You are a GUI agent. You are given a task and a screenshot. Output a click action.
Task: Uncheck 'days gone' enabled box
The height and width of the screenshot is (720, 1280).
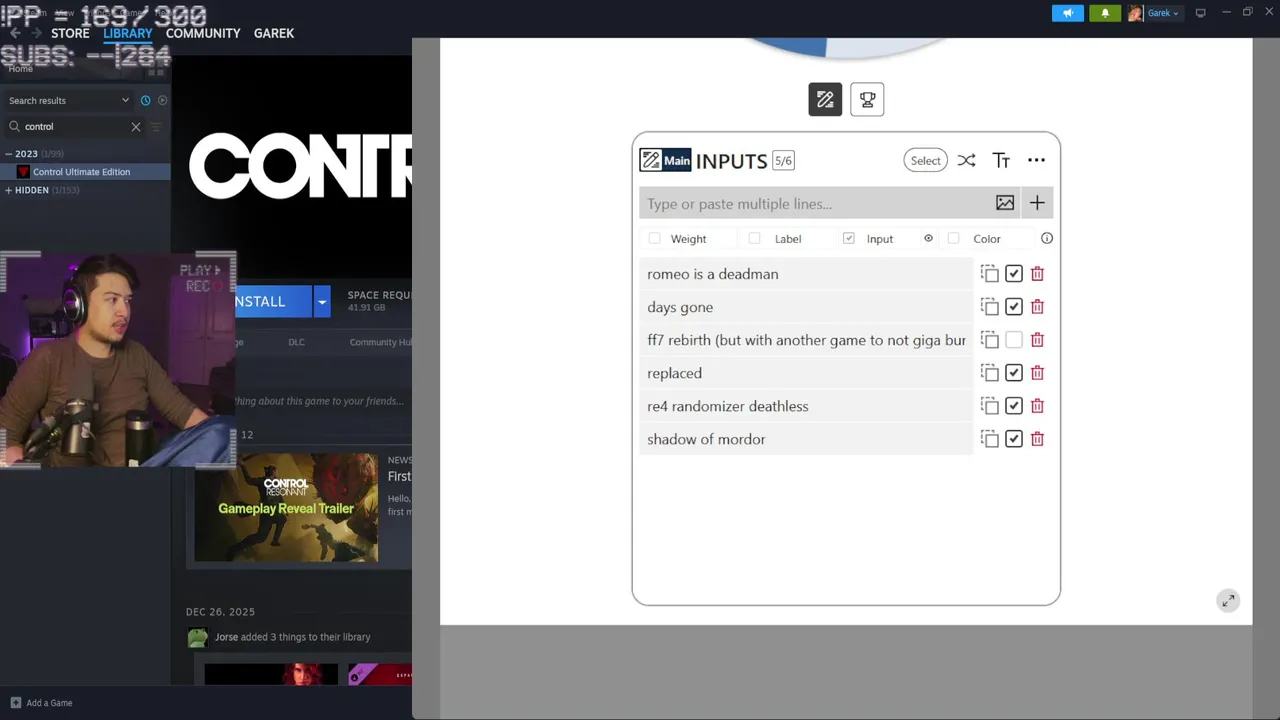tap(1014, 307)
